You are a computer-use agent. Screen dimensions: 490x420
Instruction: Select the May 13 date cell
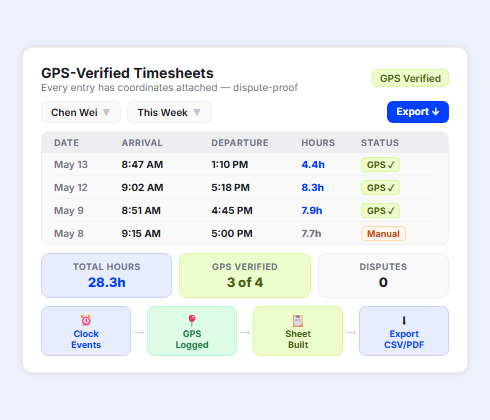(71, 165)
